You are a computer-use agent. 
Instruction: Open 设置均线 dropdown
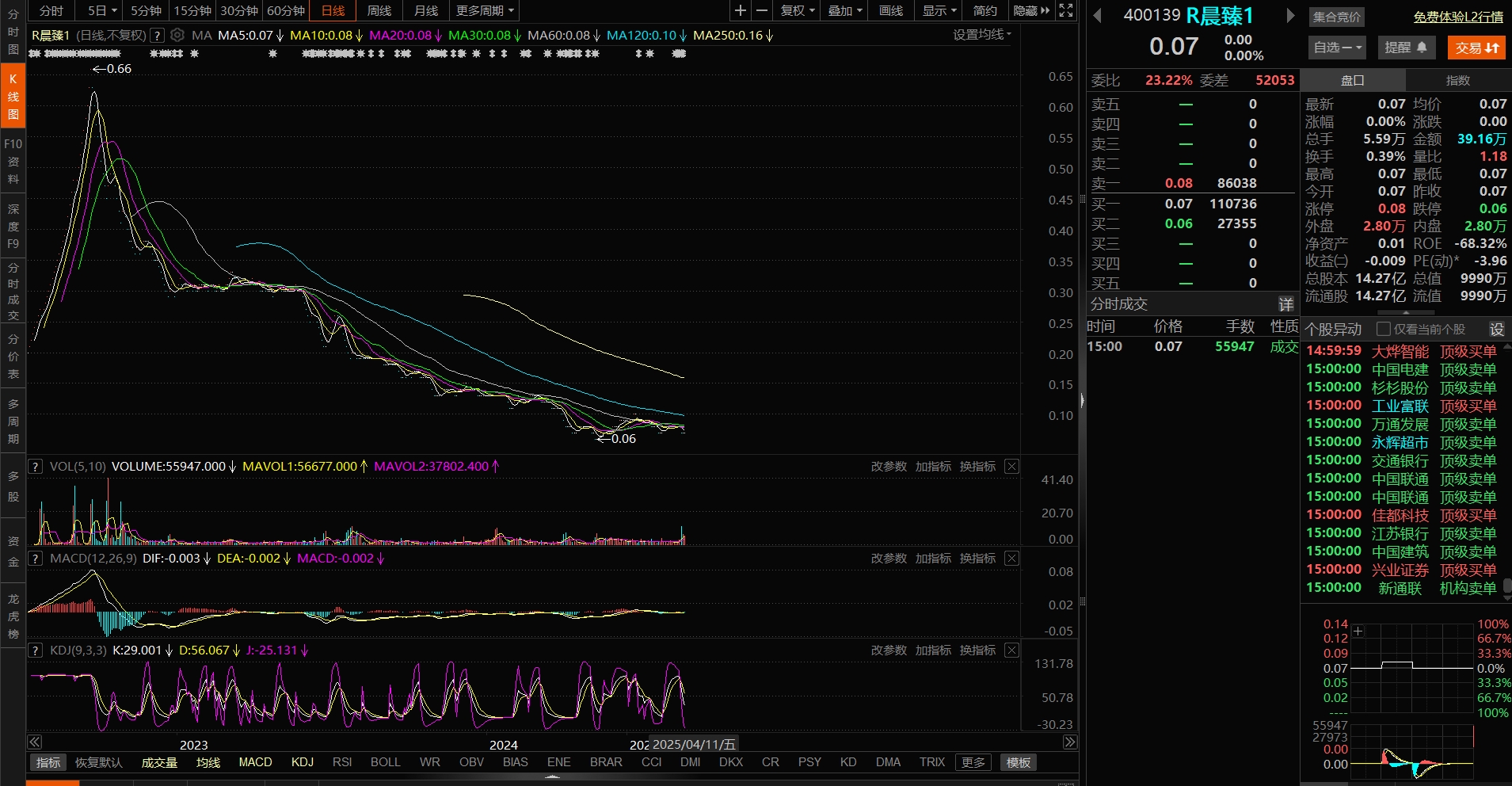pyautogui.click(x=982, y=35)
